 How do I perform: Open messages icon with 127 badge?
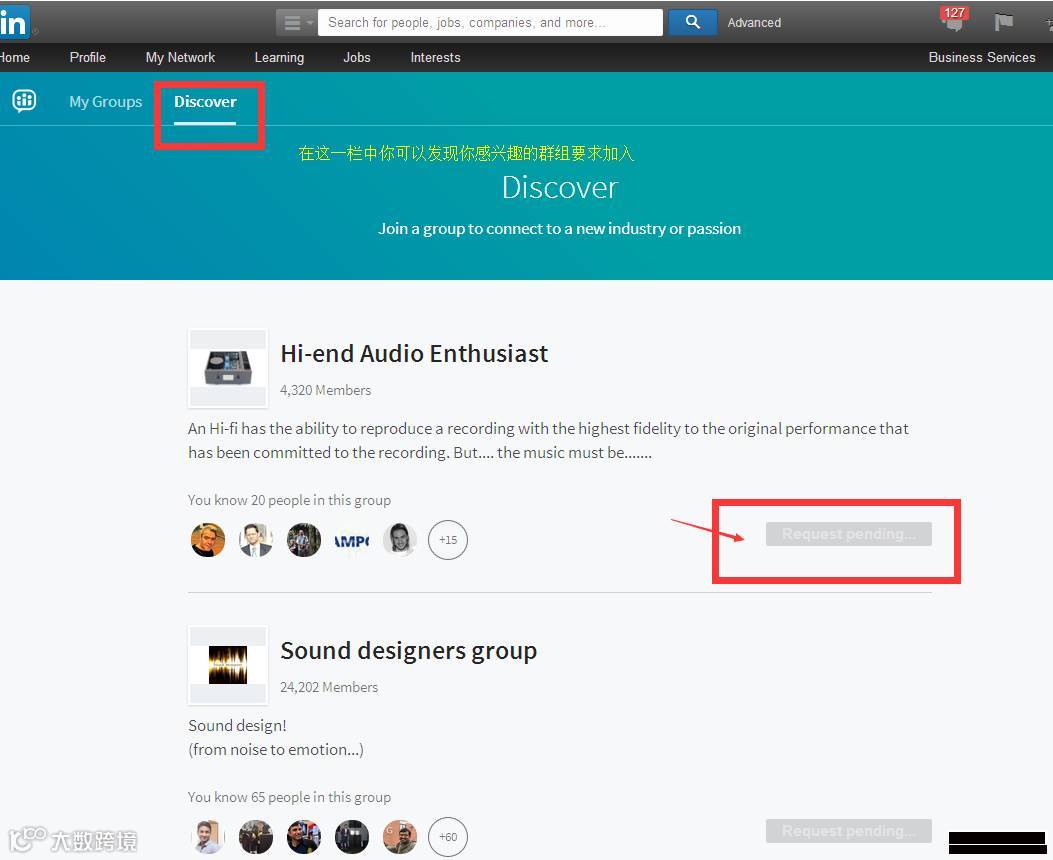(x=954, y=20)
